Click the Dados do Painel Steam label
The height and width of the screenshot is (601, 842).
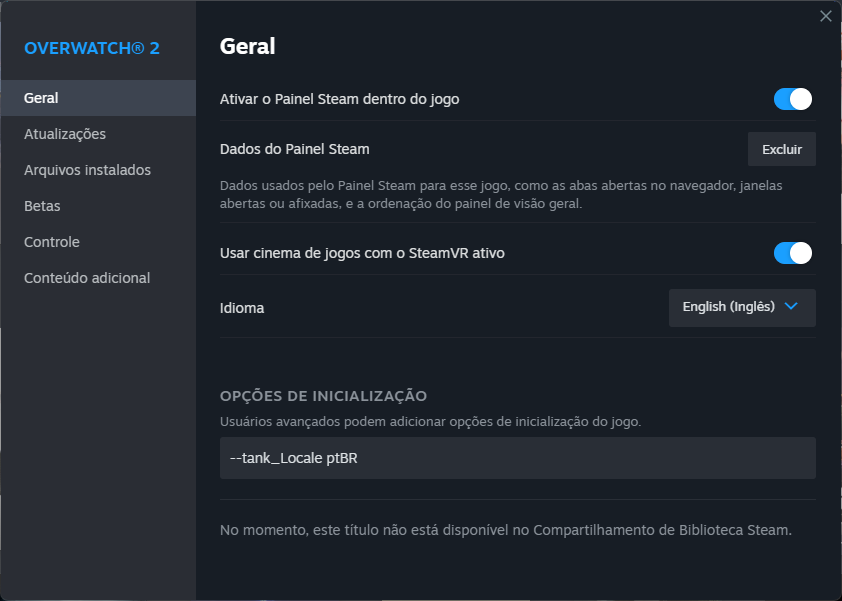294,149
